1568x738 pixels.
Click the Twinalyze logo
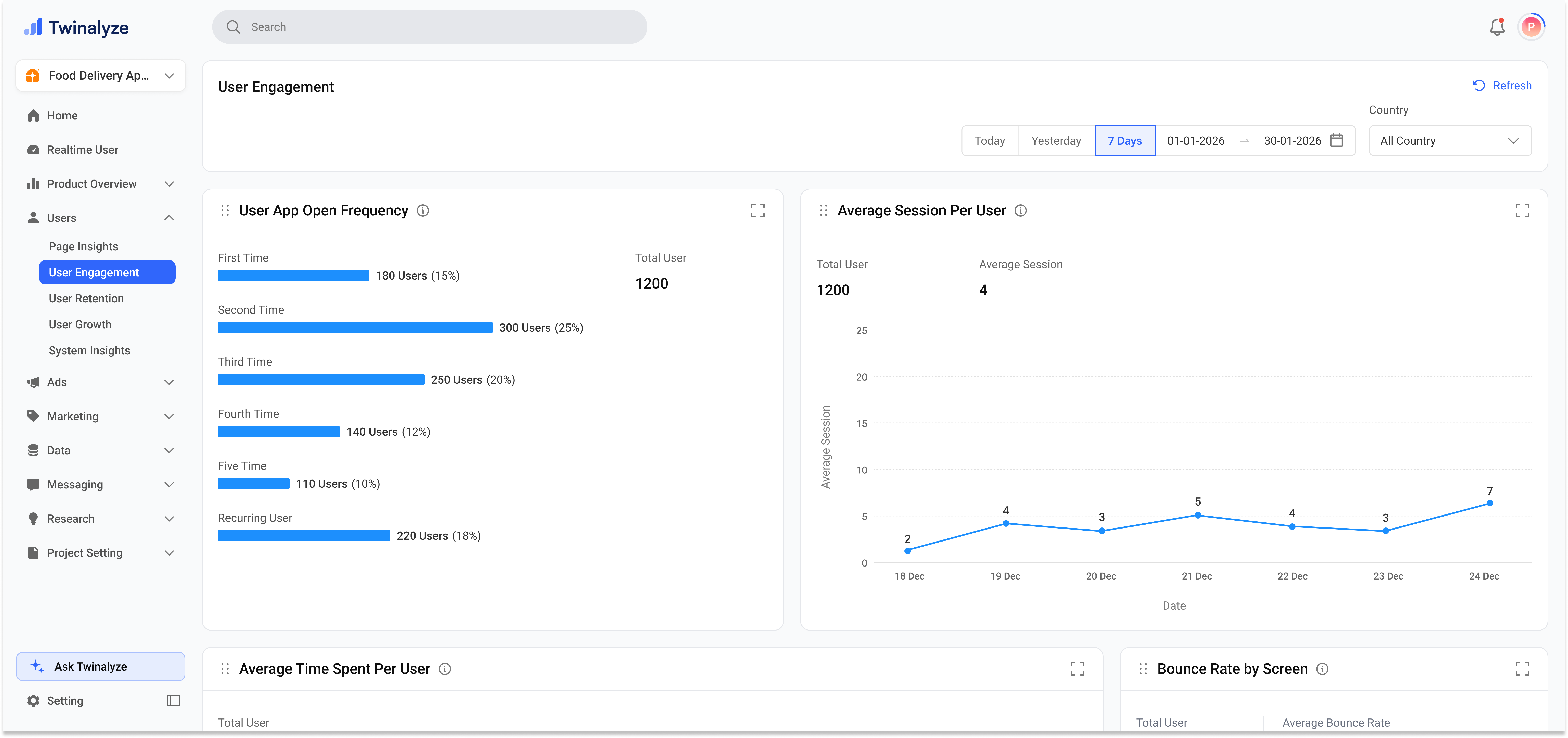click(76, 27)
